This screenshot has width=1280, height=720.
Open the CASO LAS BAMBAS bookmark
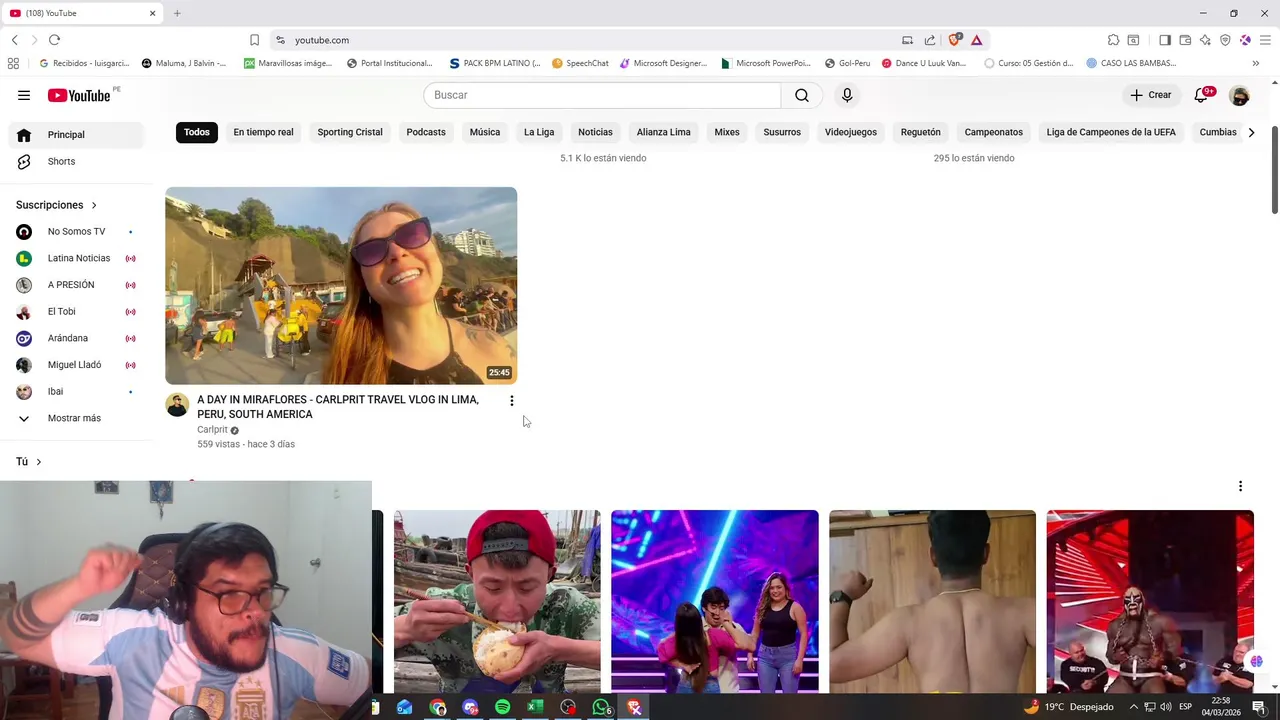[1130, 63]
